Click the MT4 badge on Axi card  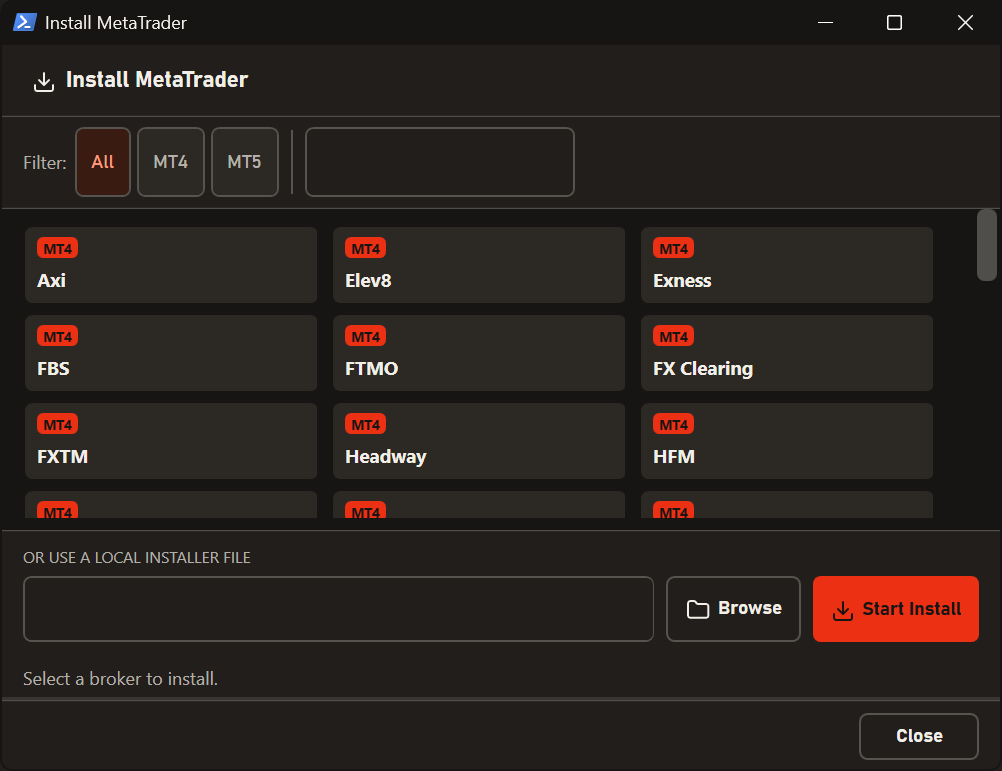(x=58, y=248)
